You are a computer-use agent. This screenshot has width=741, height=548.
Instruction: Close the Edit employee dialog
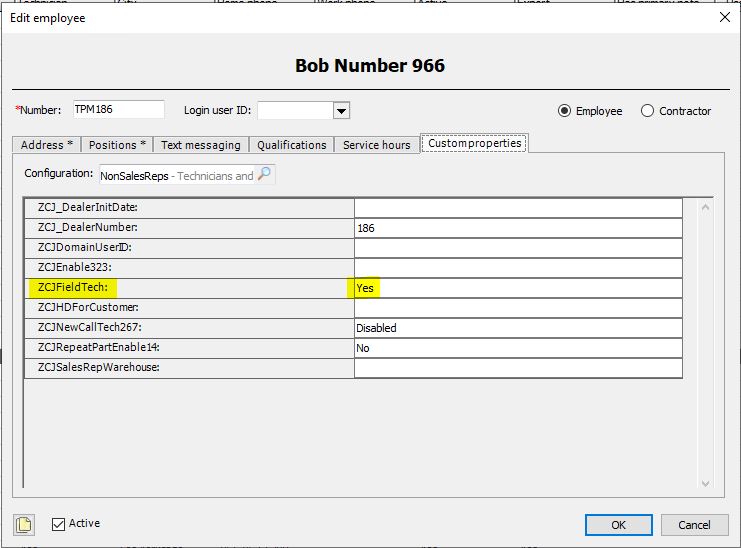click(x=724, y=17)
